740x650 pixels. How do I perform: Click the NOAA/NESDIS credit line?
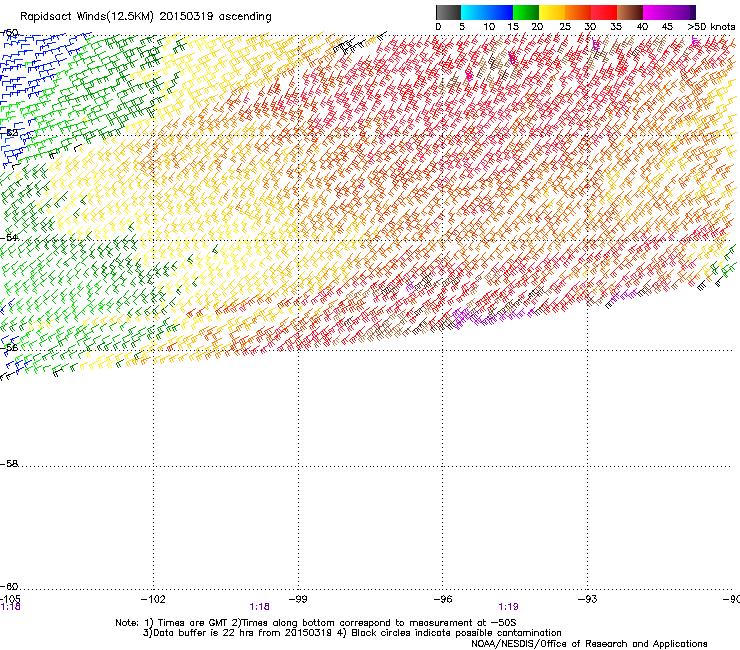pos(589,644)
